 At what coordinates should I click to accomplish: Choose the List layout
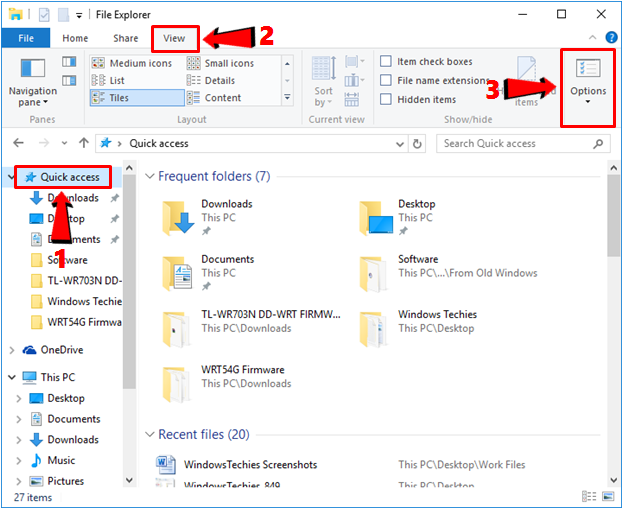point(108,81)
